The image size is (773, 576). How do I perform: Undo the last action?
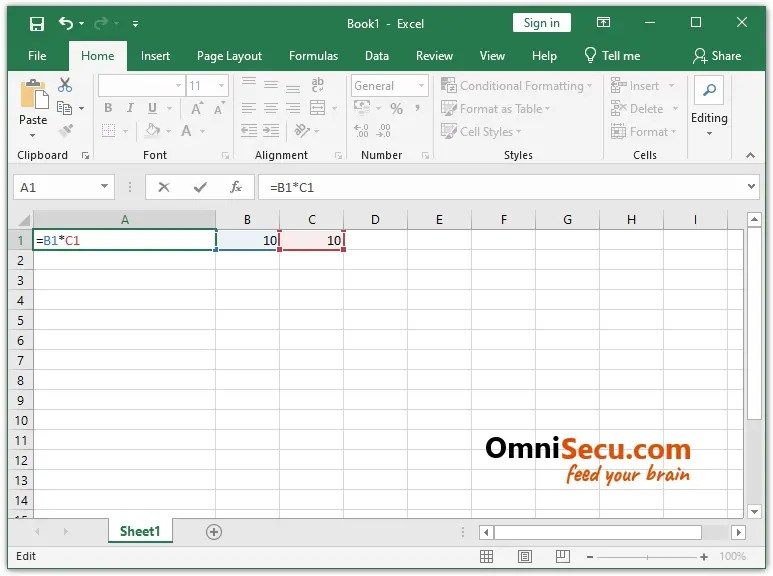tap(66, 23)
